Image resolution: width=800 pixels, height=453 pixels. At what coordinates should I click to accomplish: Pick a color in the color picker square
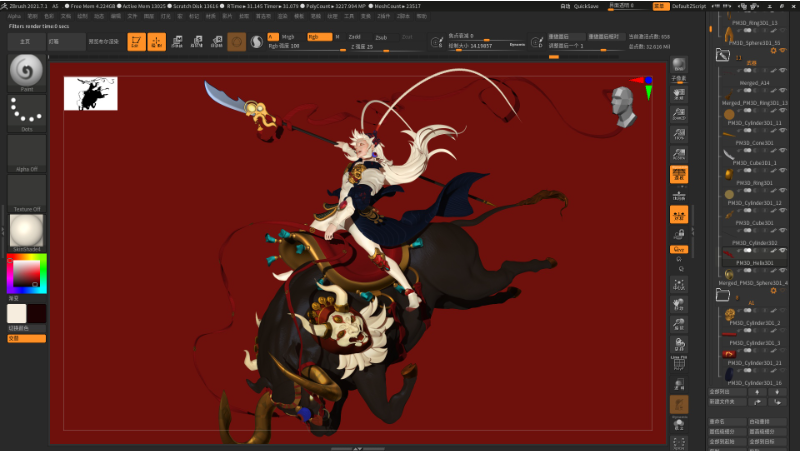tap(25, 271)
